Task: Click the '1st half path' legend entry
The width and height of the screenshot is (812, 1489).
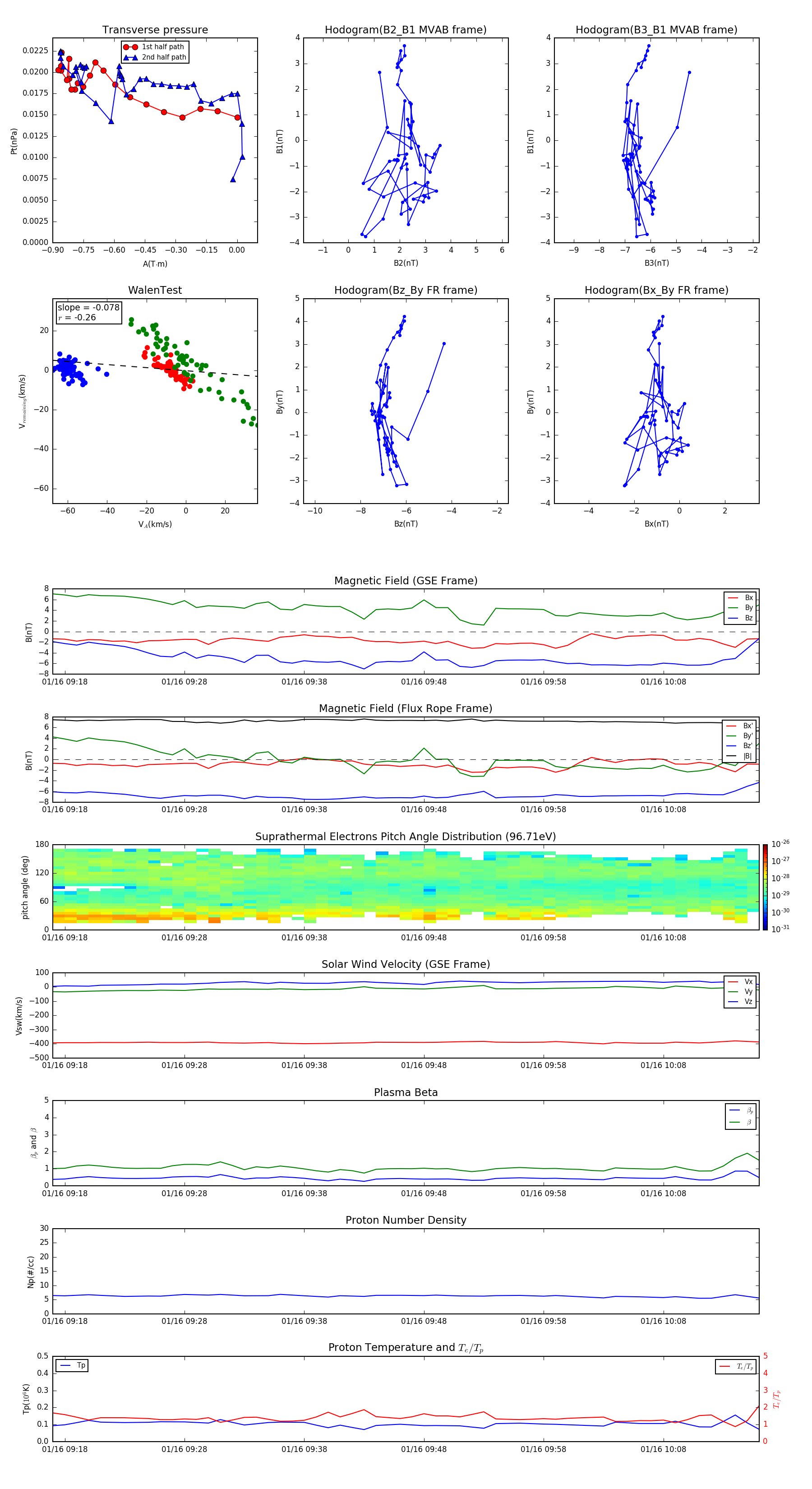Action: [154, 47]
